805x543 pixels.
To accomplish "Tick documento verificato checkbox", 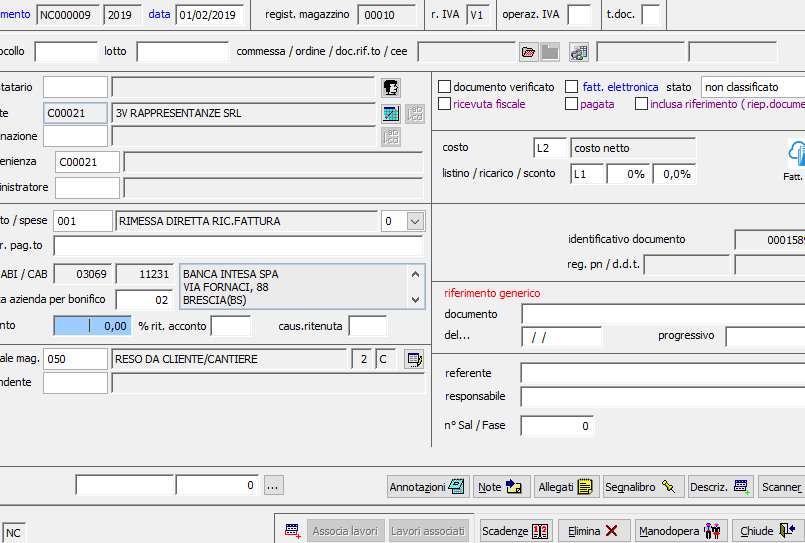I will tap(445, 87).
